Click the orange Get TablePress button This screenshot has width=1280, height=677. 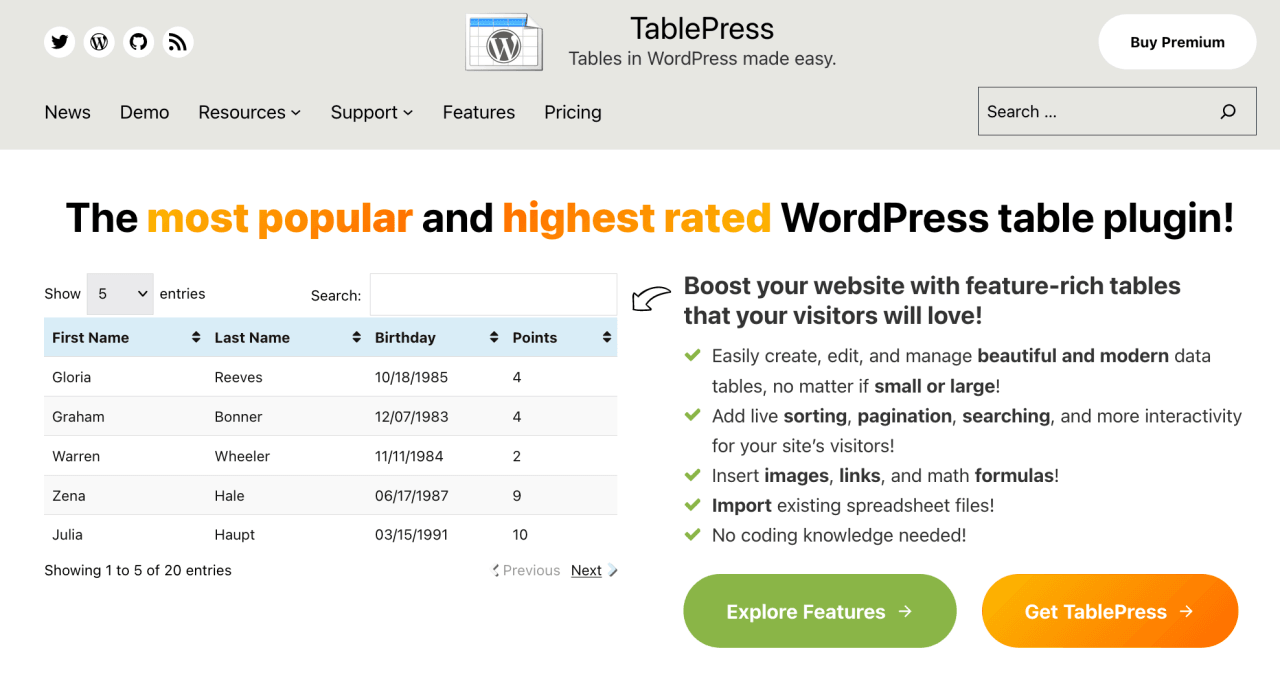point(1109,611)
